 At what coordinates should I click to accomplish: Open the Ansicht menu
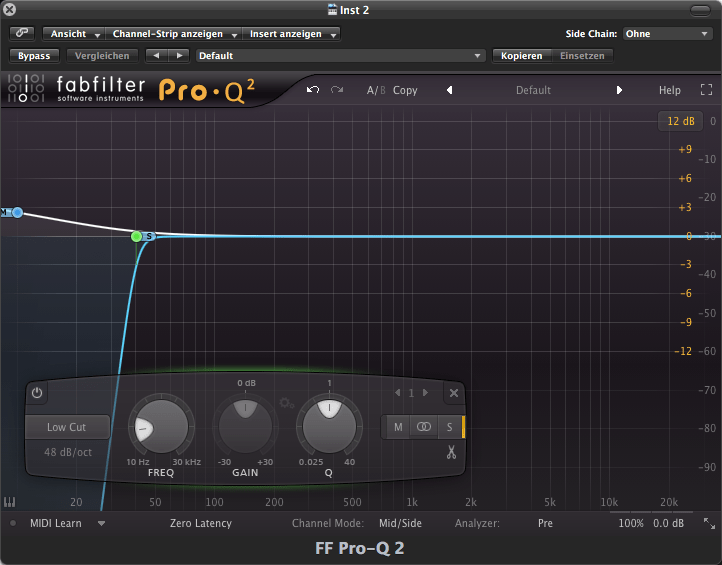pos(73,34)
